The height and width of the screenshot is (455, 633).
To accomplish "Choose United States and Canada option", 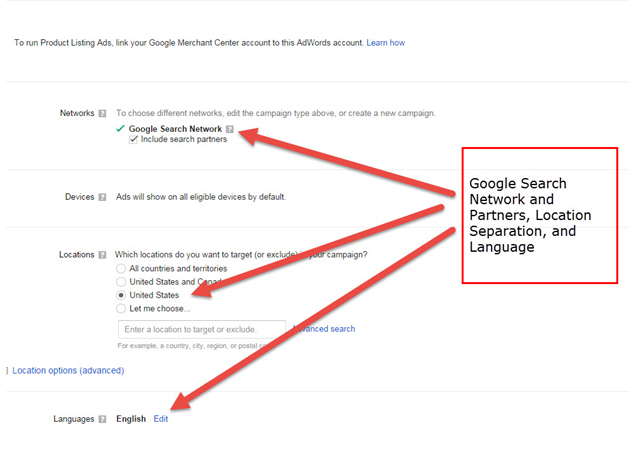I will tap(121, 282).
